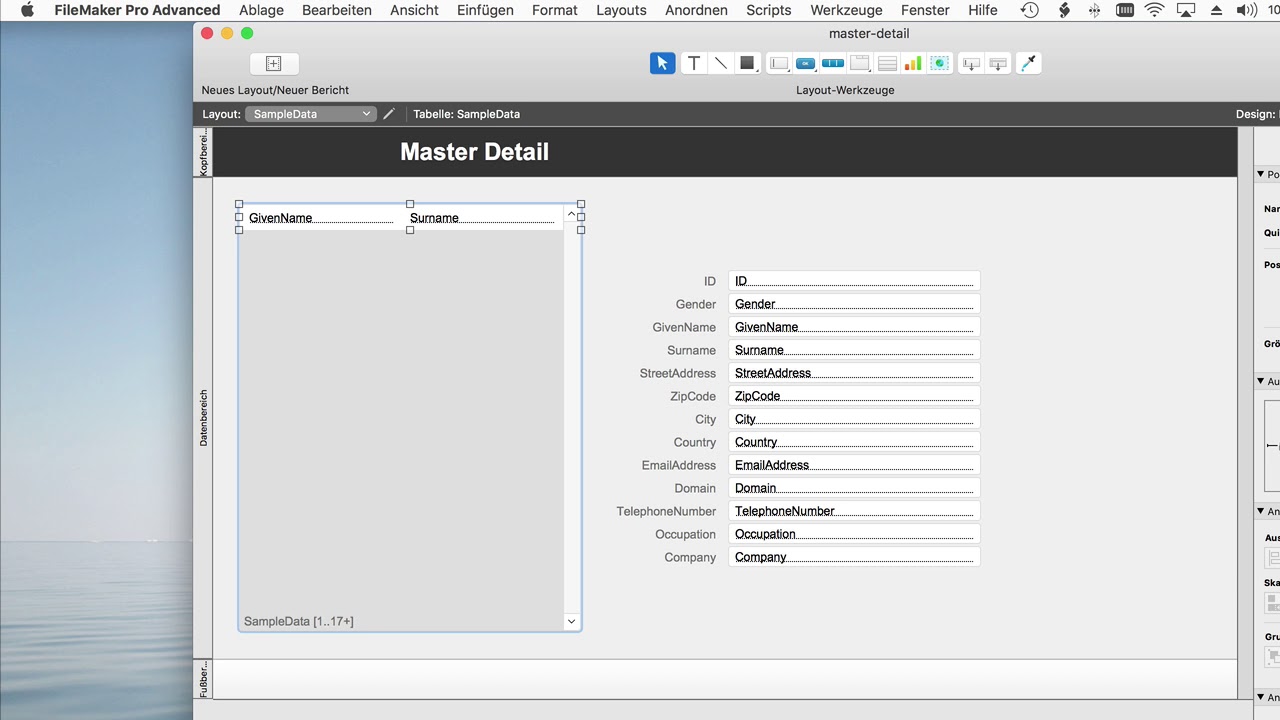
Task: Select the Format Painter eyedropper tool
Action: point(1028,63)
